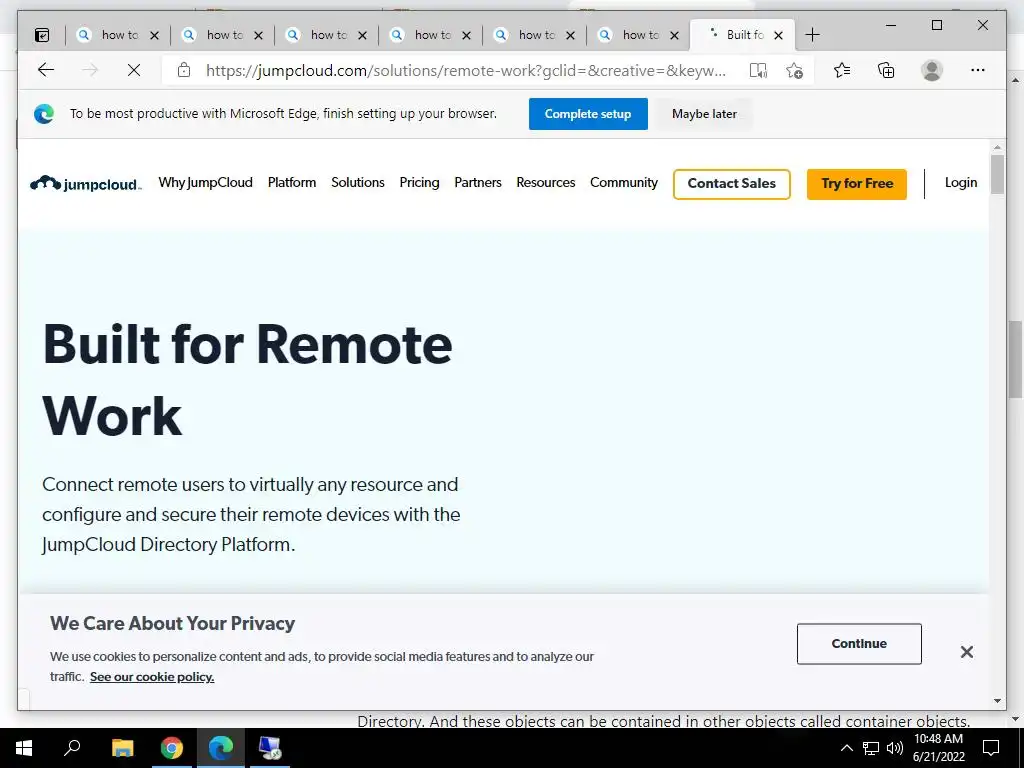1024x768 pixels.
Task: Open the Favorites list icon
Action: click(842, 70)
